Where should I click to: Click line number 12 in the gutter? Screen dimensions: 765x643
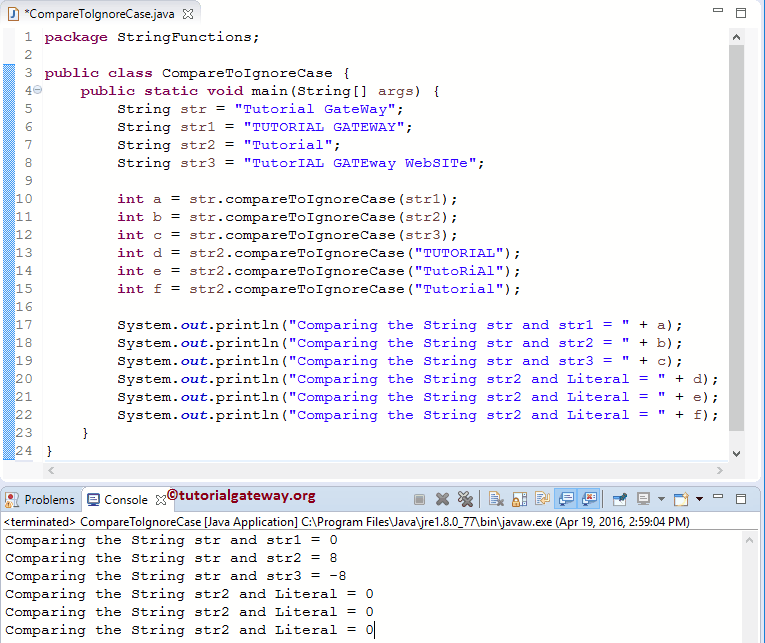[x=24, y=235]
